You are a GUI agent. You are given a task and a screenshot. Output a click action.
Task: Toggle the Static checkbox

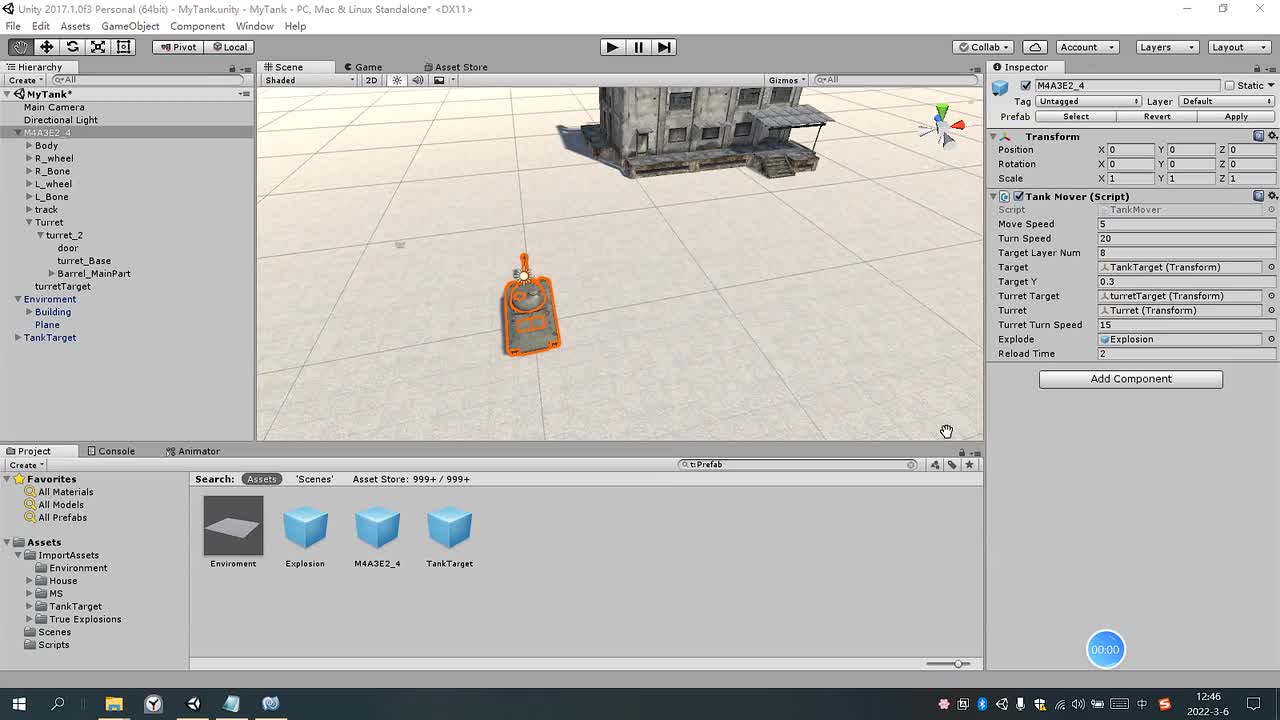tap(1230, 86)
